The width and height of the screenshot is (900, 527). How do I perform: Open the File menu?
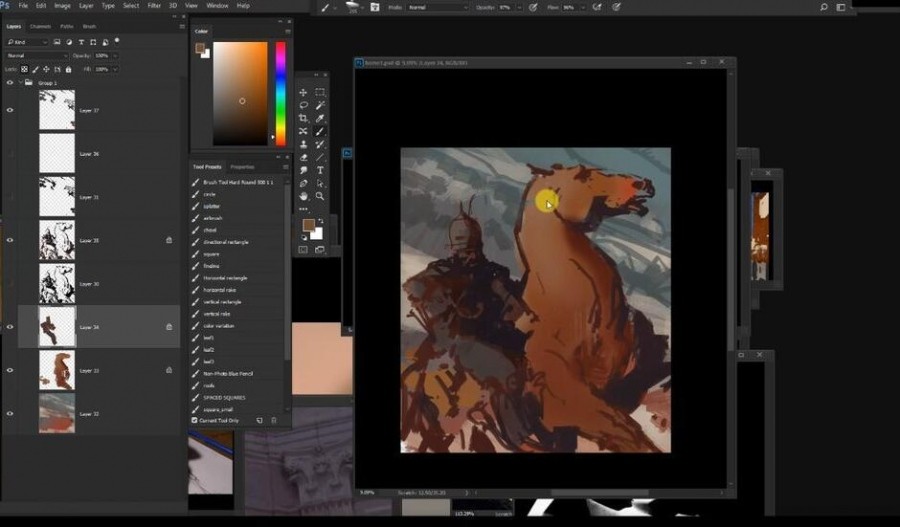(23, 6)
